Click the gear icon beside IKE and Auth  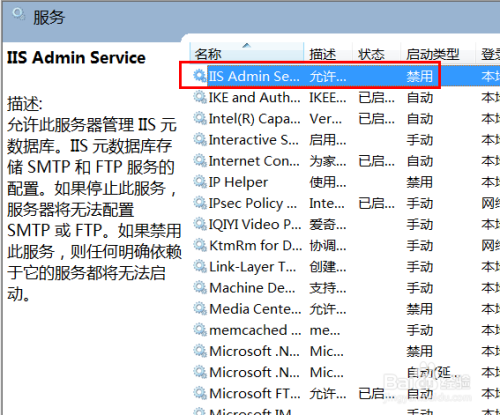200,97
